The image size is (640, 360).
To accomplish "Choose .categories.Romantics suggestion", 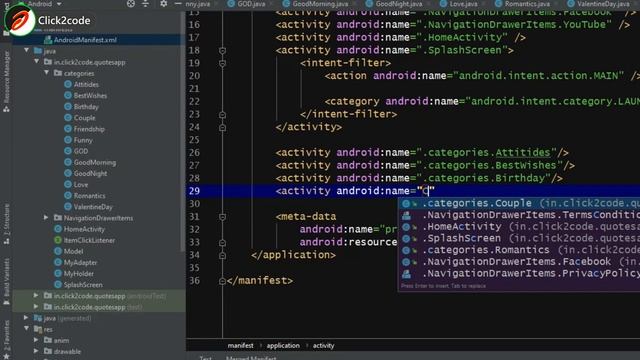I will (519, 250).
